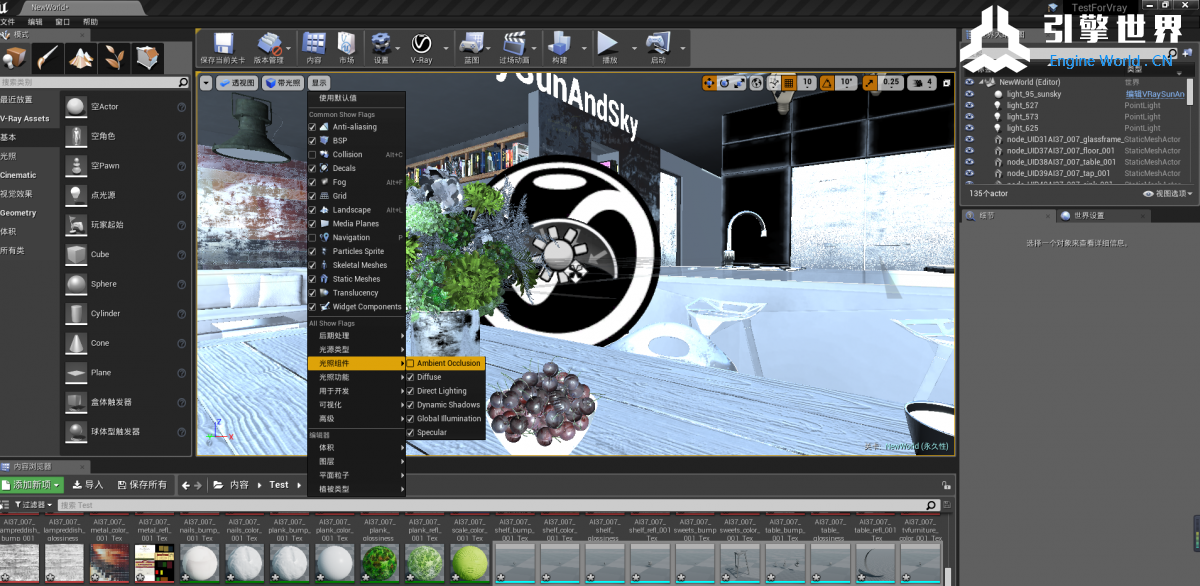Open the rotation snap angle 10° dropdown
1200x586 pixels.
click(848, 83)
